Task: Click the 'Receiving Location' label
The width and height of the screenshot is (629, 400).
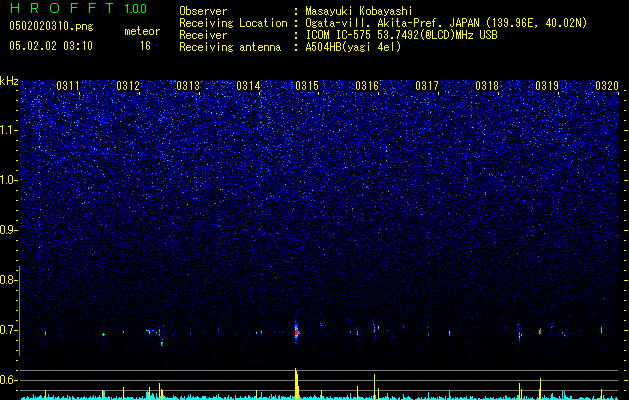Action: click(233, 23)
